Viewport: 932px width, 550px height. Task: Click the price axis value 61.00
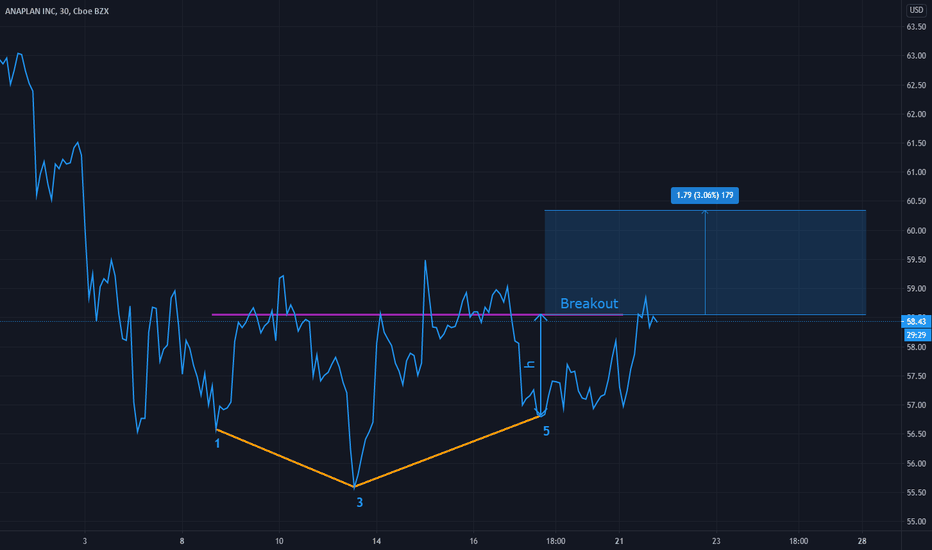click(916, 172)
